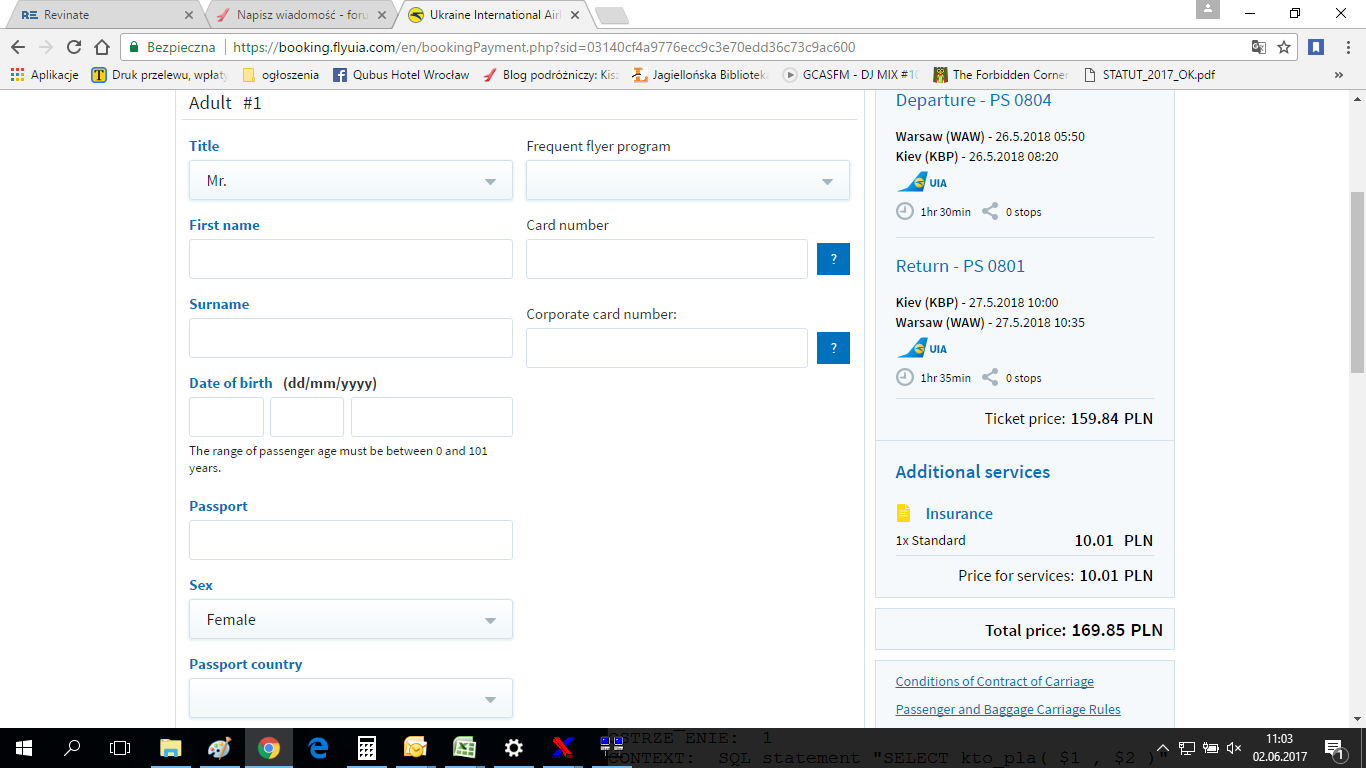
Task: Bookmark this page with the star icon
Action: pos(1284,47)
